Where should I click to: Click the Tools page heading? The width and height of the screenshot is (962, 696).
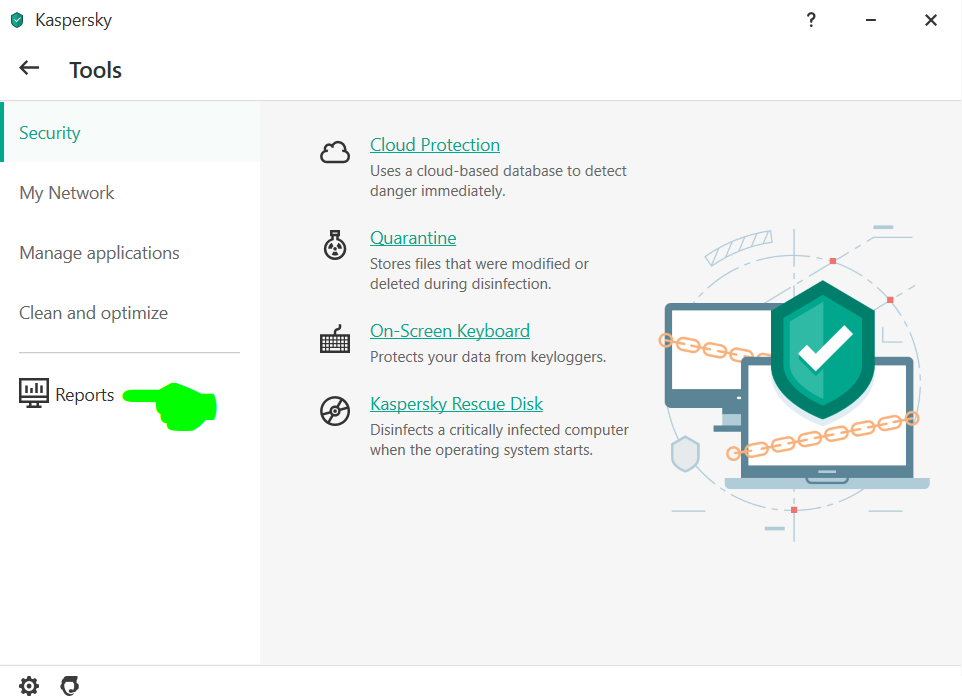pyautogui.click(x=95, y=70)
